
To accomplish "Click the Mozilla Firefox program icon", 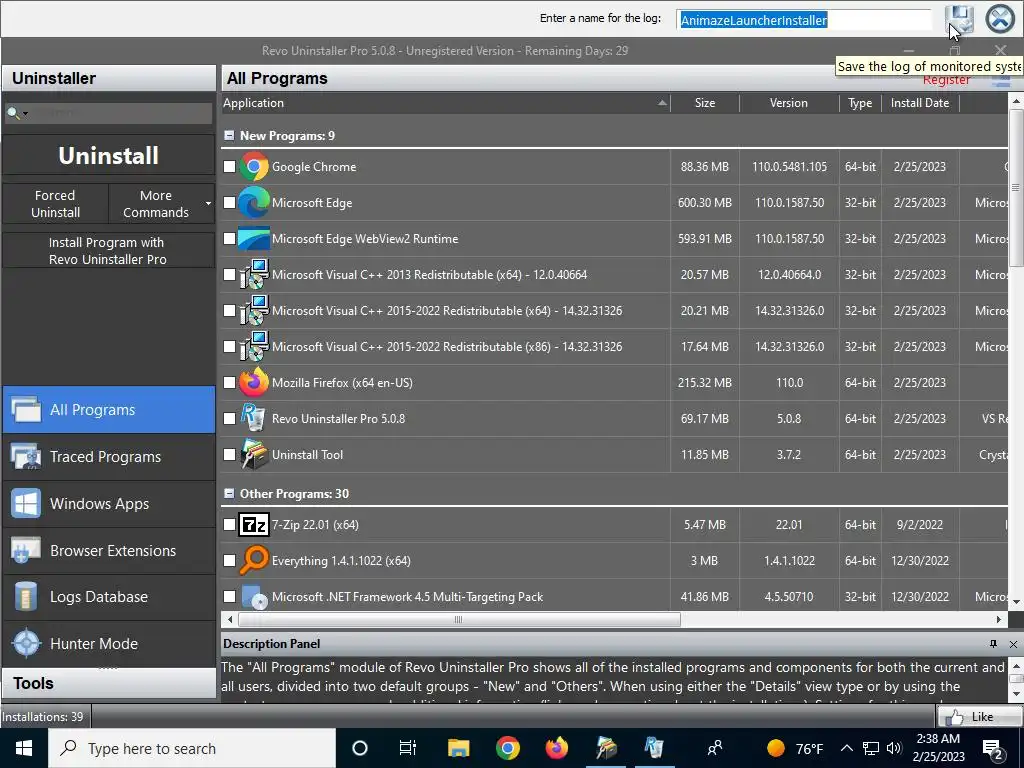I will pos(253,382).
